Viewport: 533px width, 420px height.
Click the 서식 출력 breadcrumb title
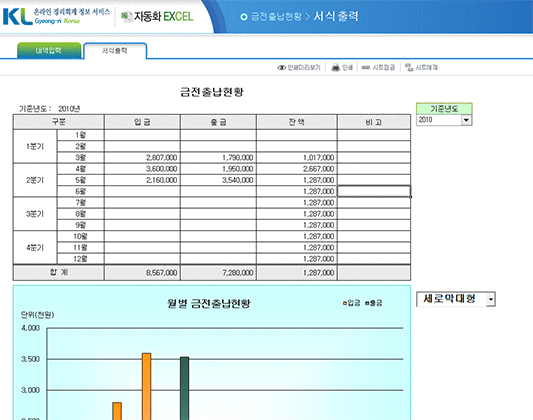[336, 16]
